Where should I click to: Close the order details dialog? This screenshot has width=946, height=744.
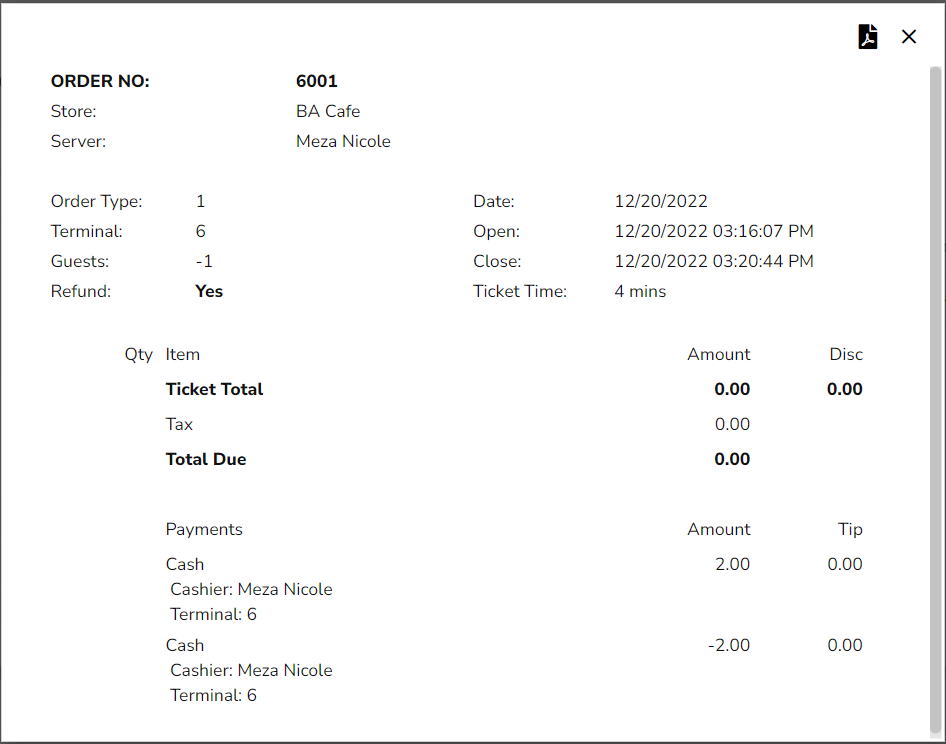coord(908,37)
